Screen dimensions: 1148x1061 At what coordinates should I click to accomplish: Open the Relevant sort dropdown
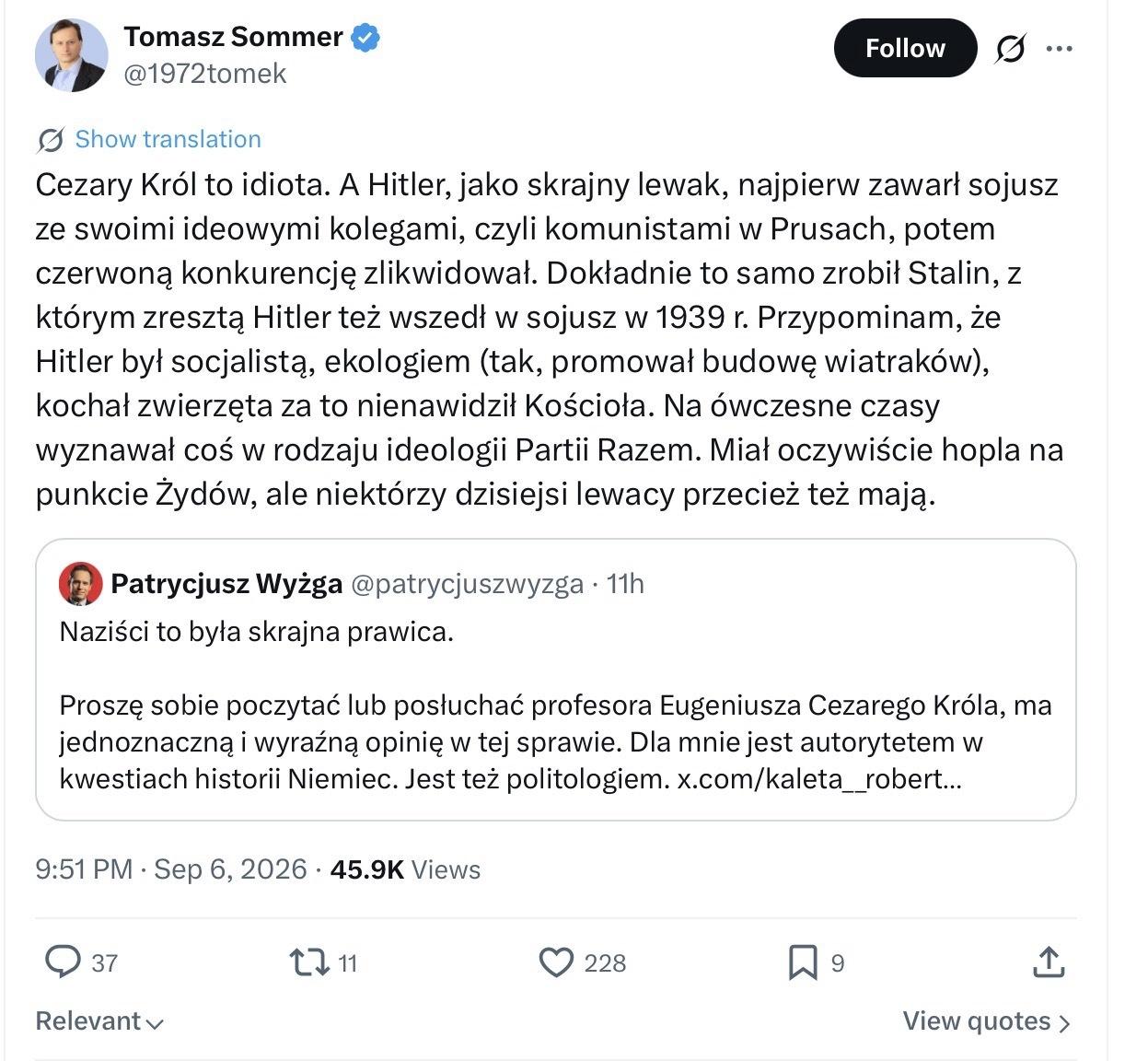[x=99, y=1020]
